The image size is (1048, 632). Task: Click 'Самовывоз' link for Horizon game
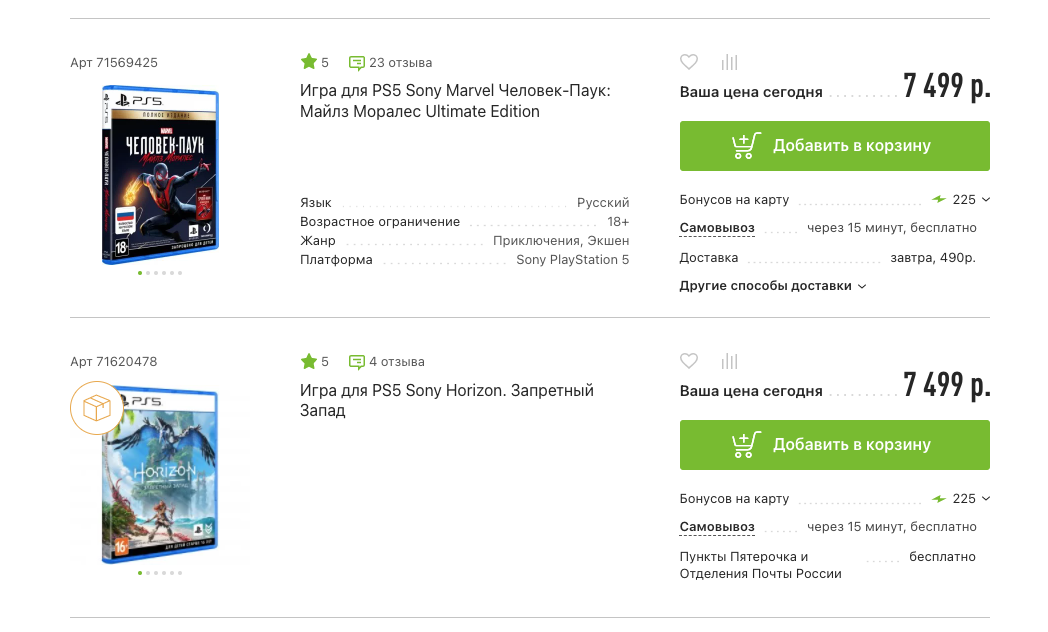point(716,527)
